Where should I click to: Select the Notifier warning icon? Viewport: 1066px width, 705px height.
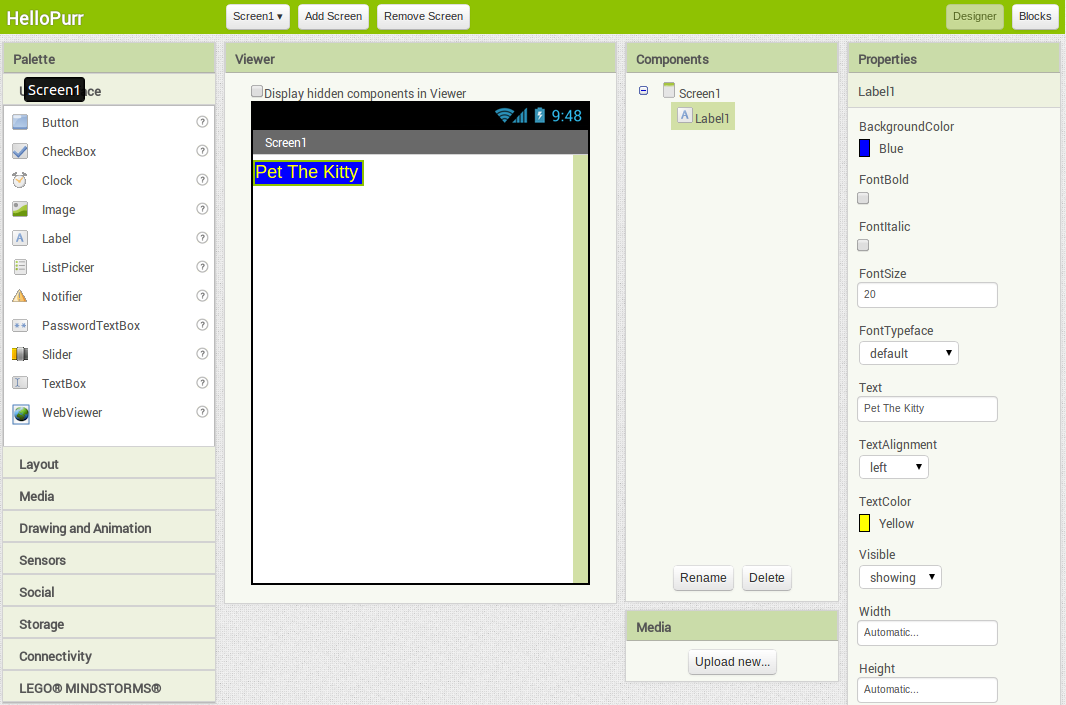point(20,296)
